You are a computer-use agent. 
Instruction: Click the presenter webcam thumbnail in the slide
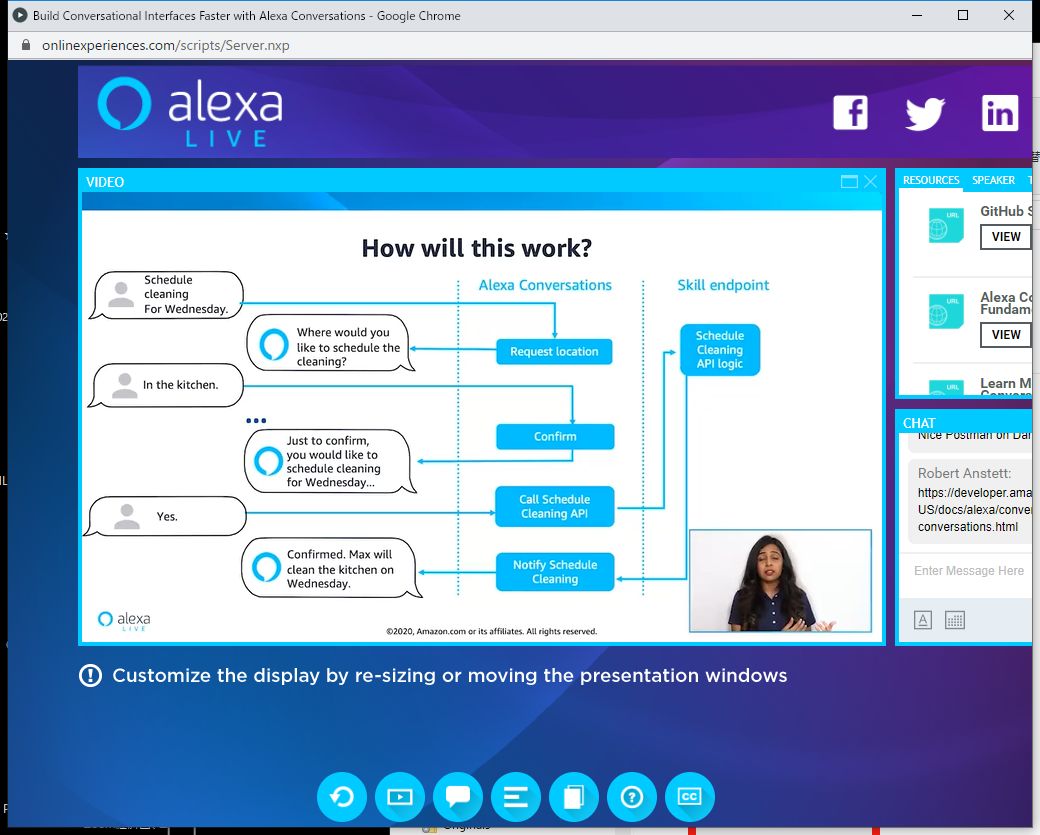pos(780,581)
